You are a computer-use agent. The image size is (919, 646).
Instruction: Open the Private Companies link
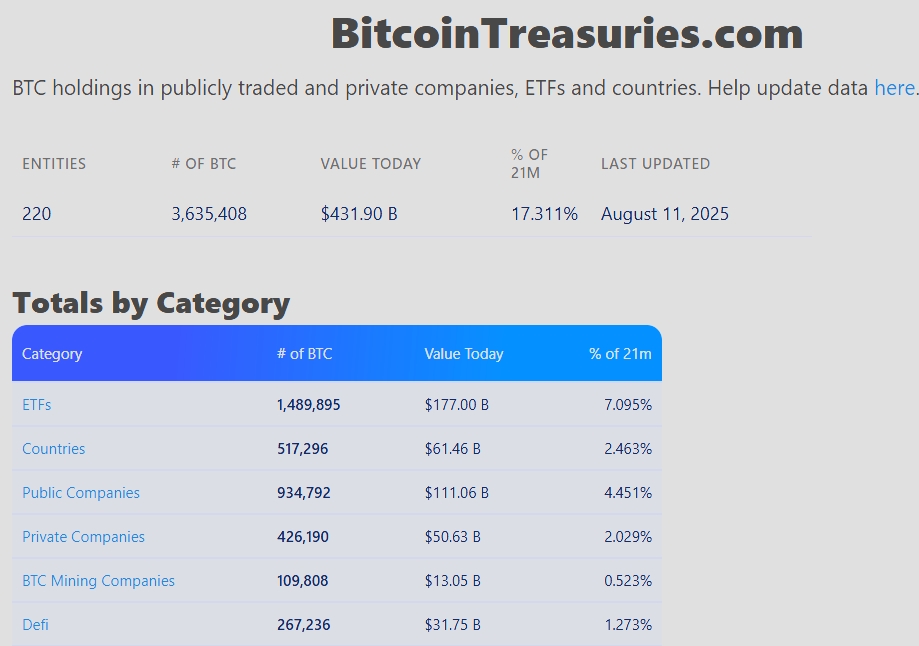[x=83, y=537]
